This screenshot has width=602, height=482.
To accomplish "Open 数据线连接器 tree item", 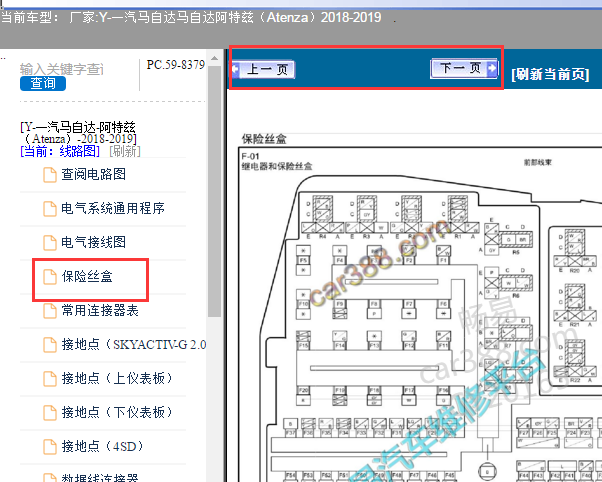I will [x=100, y=478].
